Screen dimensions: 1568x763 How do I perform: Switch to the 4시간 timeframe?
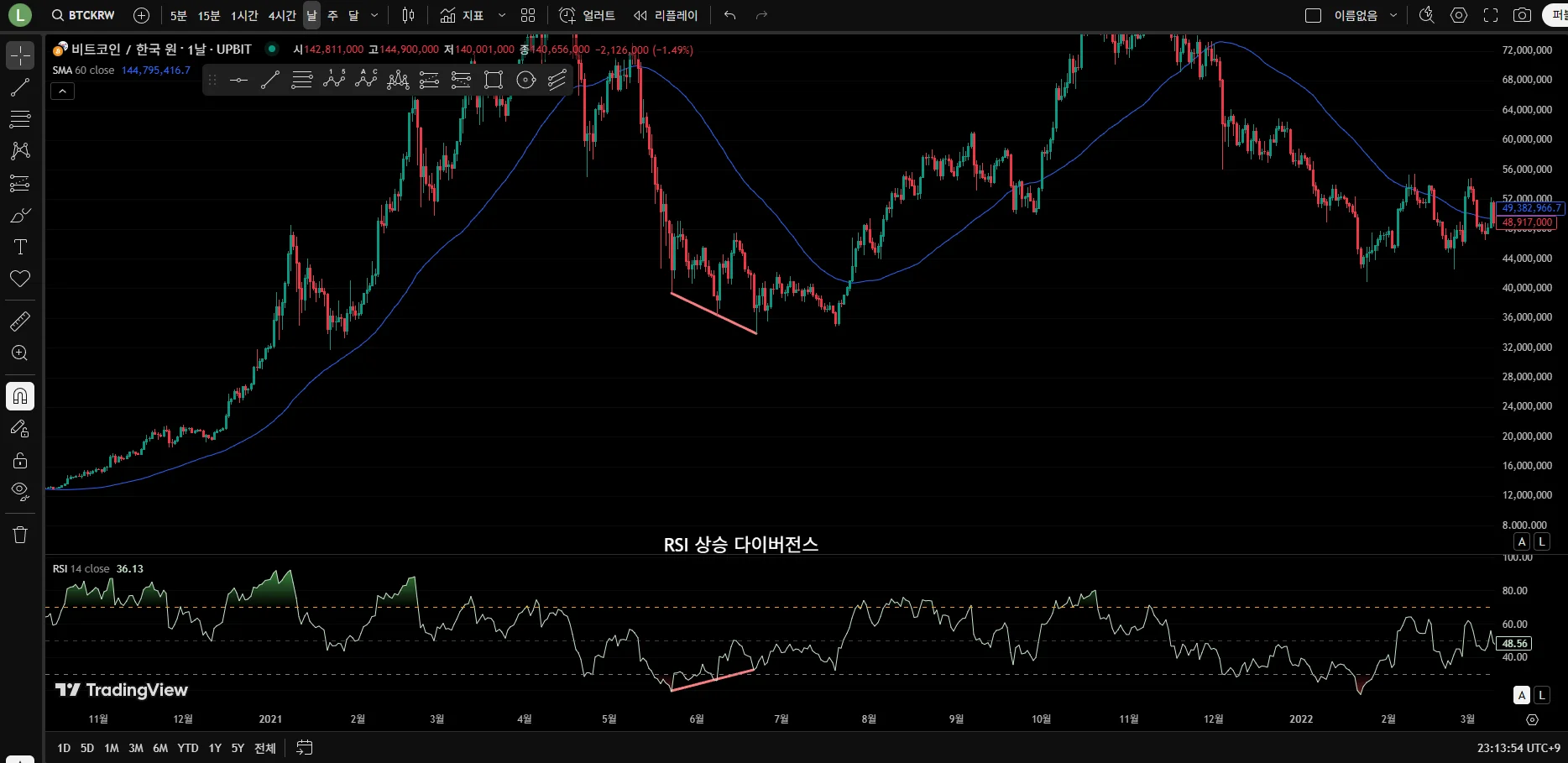point(282,15)
